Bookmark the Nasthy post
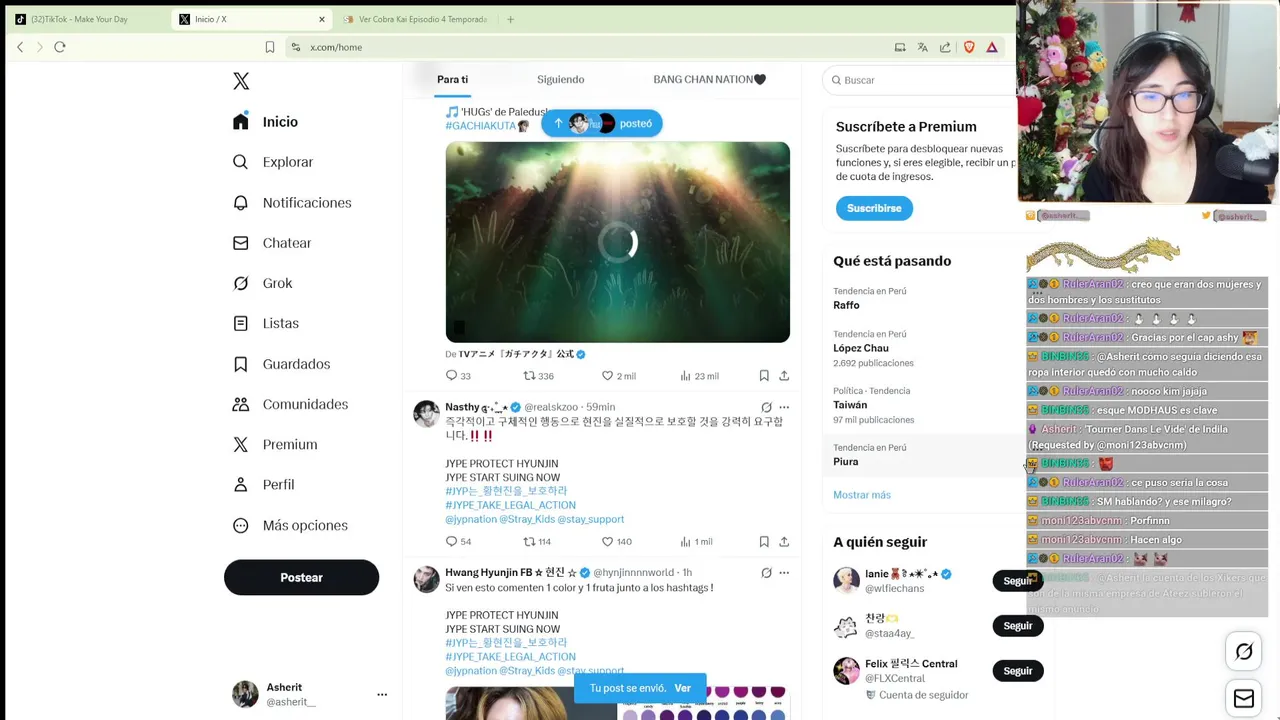 pyautogui.click(x=764, y=542)
